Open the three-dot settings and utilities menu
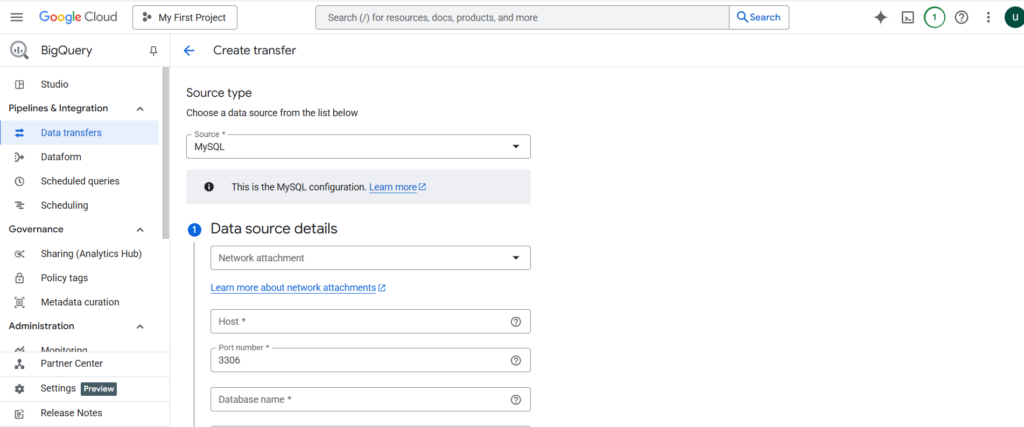The width and height of the screenshot is (1024, 427). tap(988, 18)
